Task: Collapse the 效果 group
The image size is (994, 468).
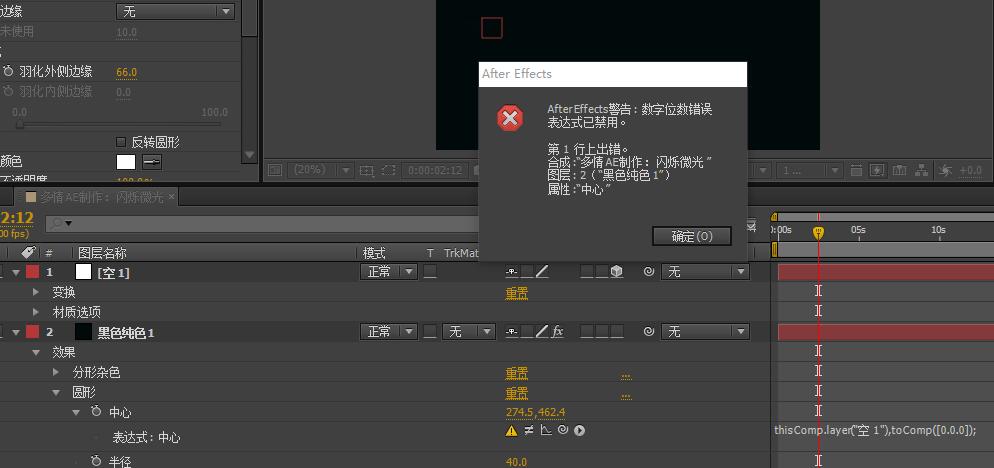Action: (36, 352)
